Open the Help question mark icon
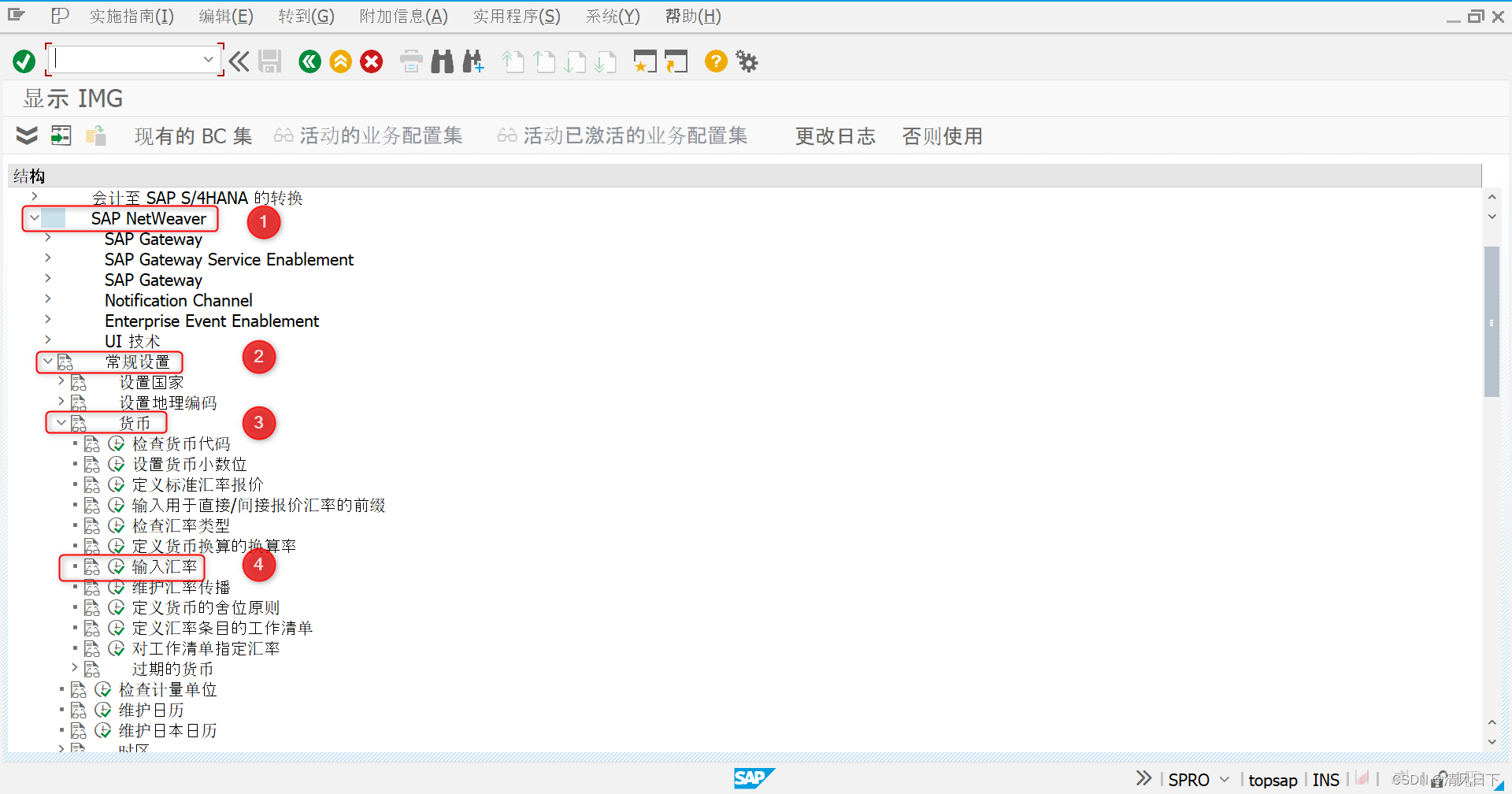Screen dimensions: 1512x794 (x=715, y=61)
